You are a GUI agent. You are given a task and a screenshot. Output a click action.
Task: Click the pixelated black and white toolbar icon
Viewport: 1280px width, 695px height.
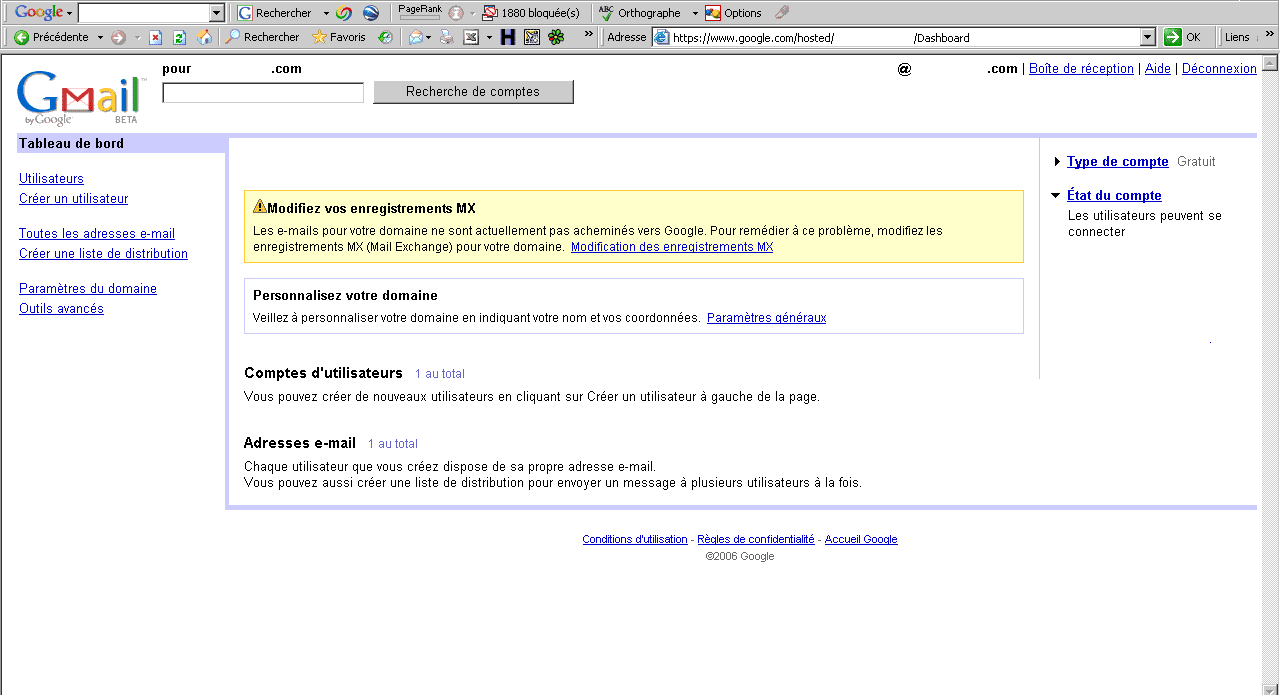pyautogui.click(x=532, y=37)
